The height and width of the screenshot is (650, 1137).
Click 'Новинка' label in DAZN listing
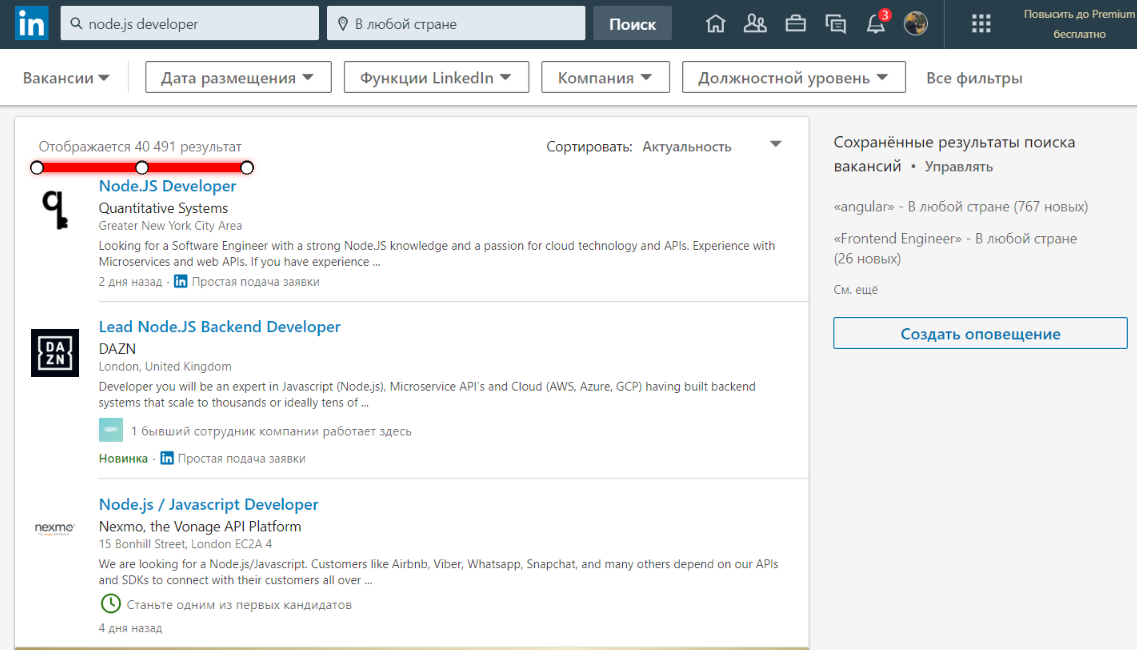(123, 458)
